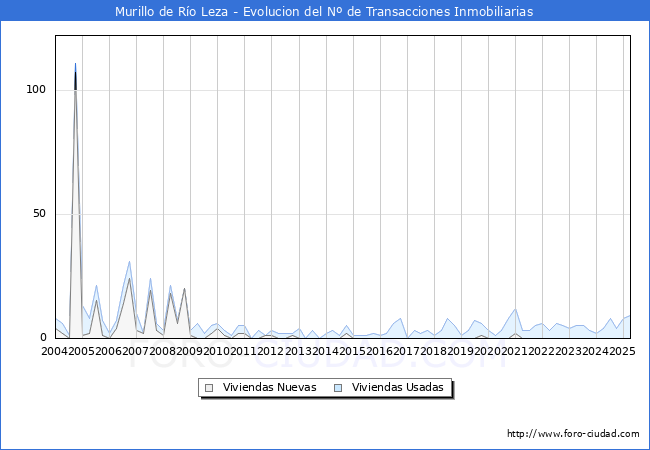
Task: Open the http://www.foro-ciudad.com link
Action: pos(573,434)
